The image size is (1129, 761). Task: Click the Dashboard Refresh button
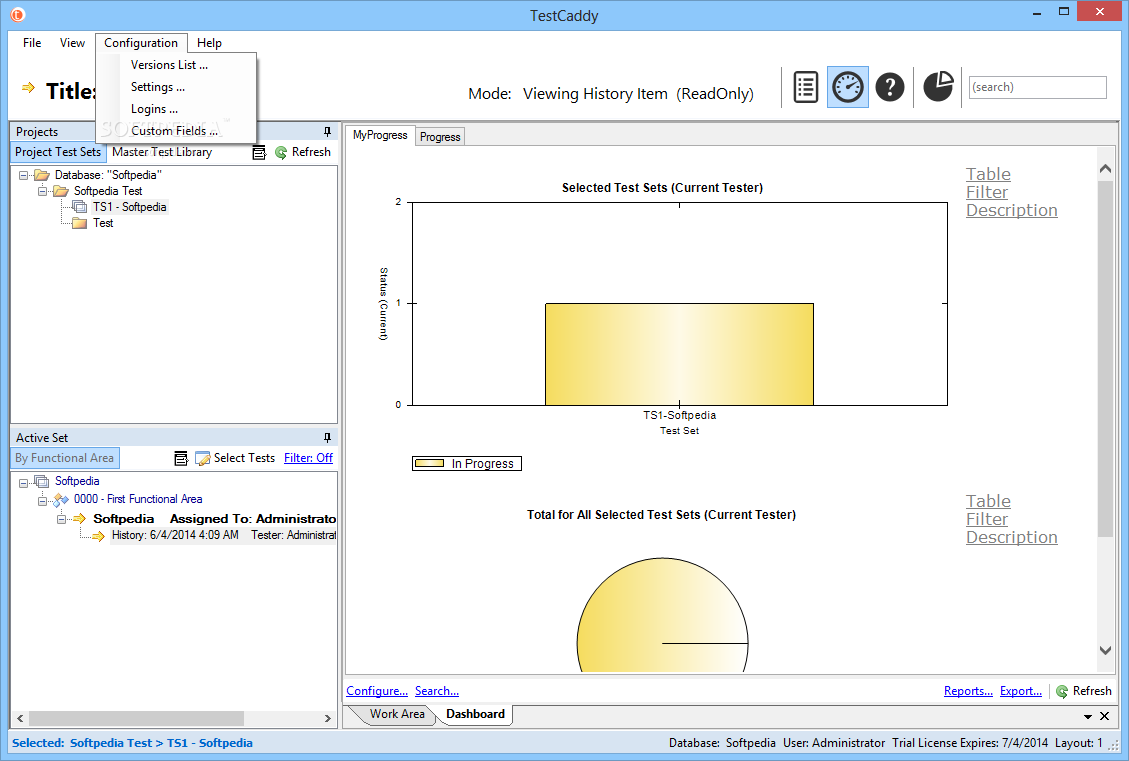(1084, 691)
